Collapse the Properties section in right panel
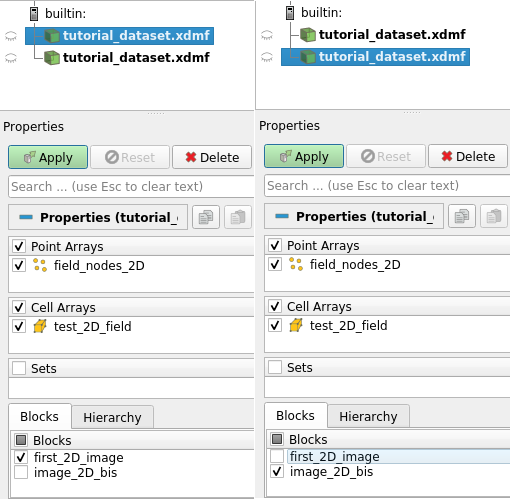The height and width of the screenshot is (499, 510). [x=282, y=216]
